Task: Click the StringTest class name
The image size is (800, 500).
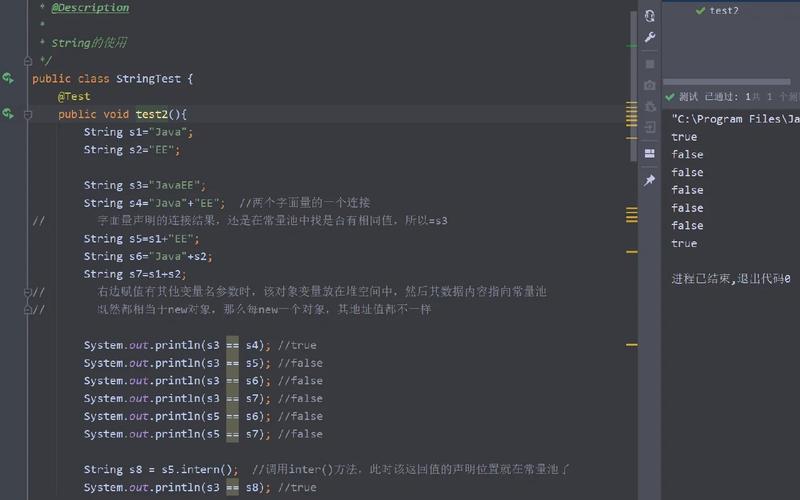Action: (x=148, y=79)
